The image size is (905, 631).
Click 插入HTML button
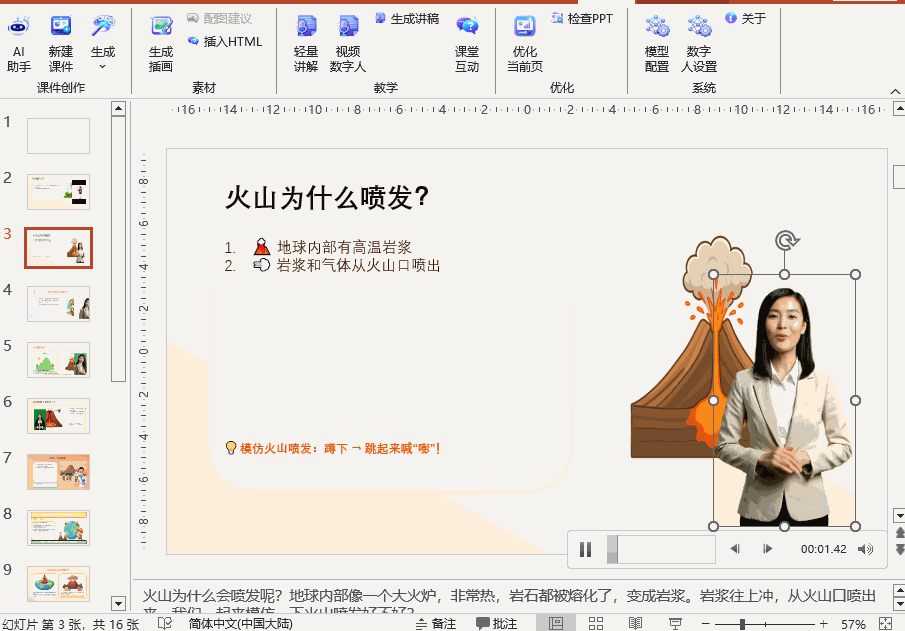pos(225,42)
